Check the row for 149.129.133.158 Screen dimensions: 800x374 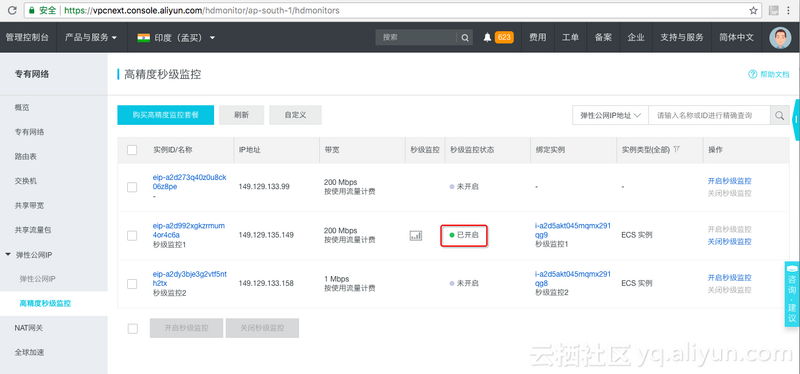(132, 284)
